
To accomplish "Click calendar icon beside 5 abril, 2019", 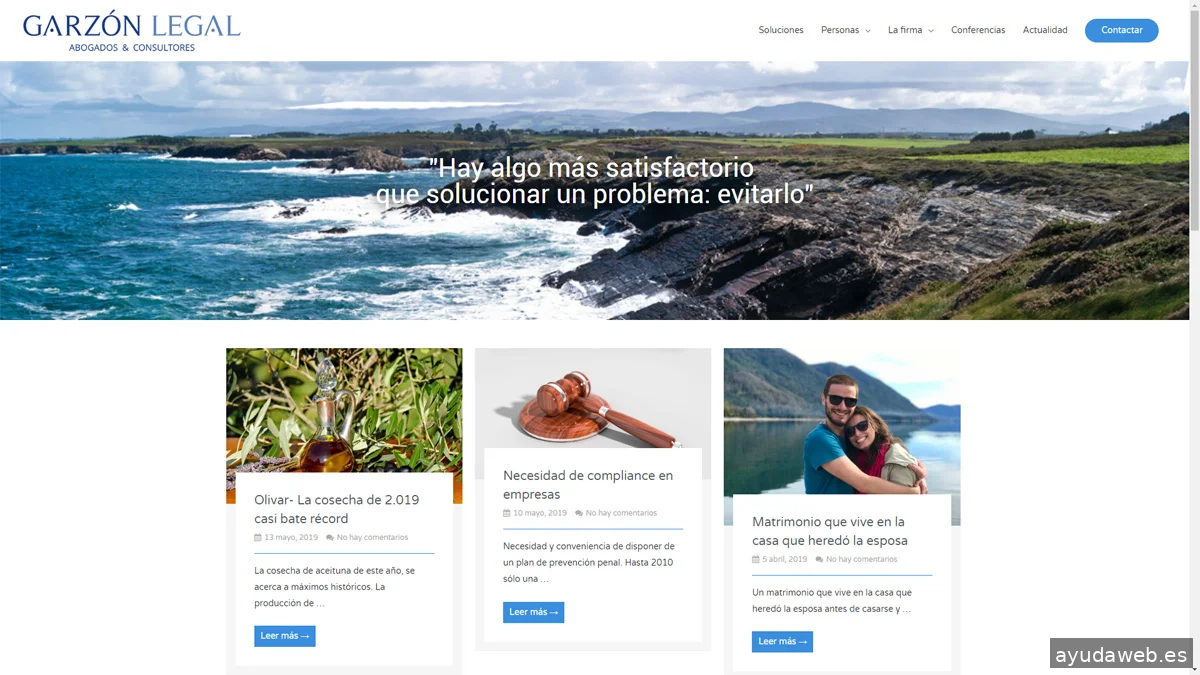I will [x=756, y=560].
